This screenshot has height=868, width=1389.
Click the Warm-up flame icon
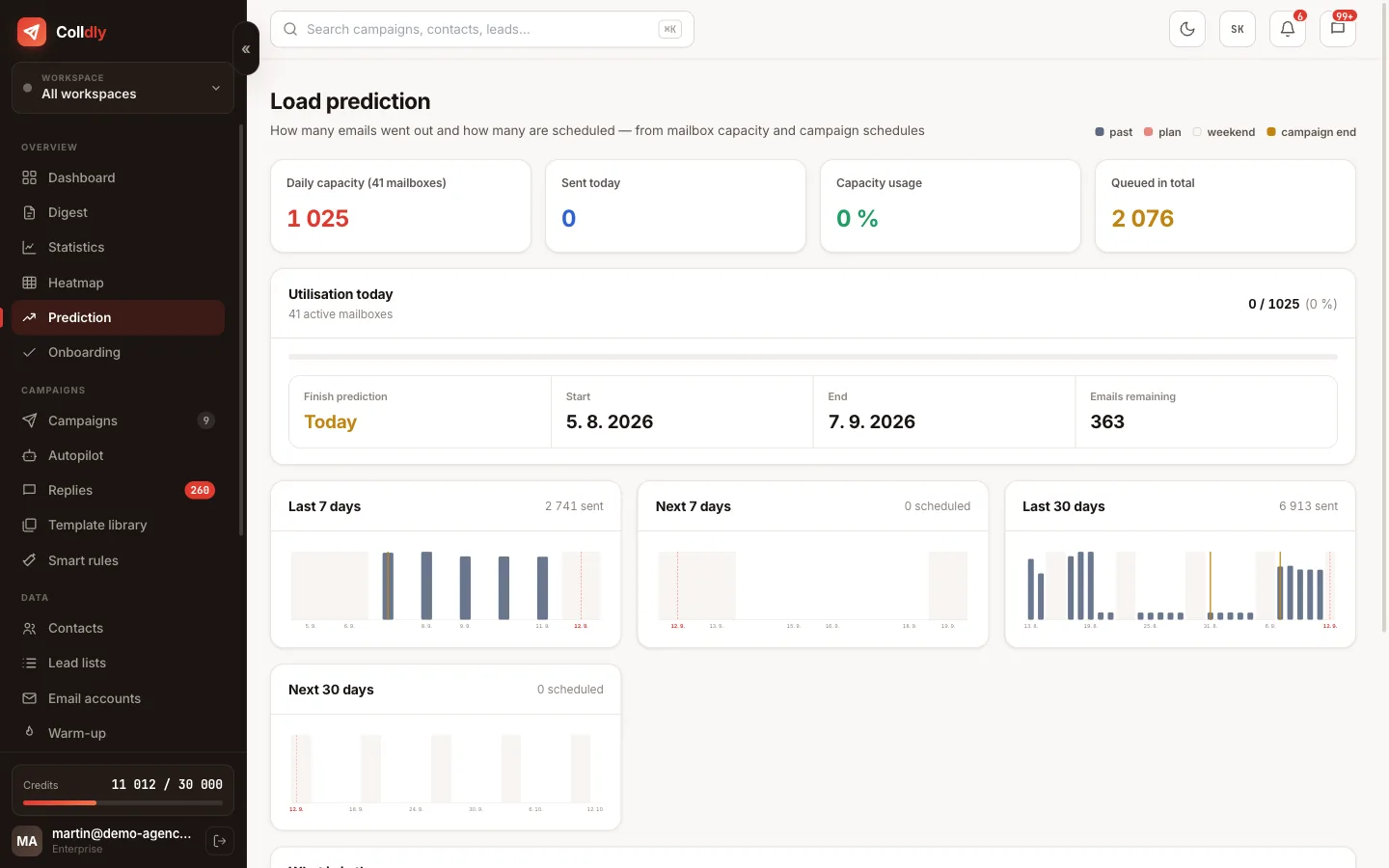29,732
